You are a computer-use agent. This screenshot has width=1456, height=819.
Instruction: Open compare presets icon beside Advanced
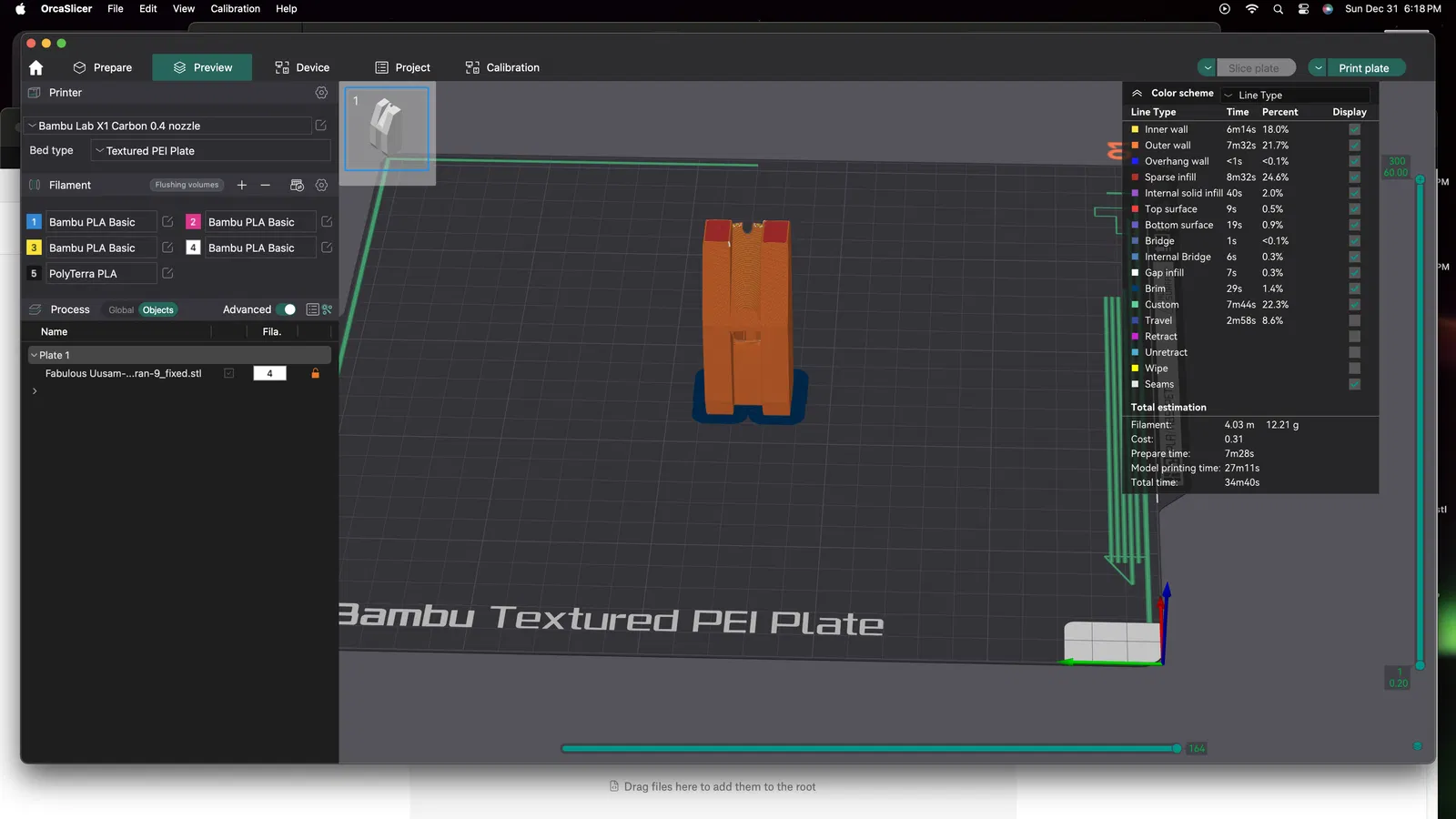point(327,309)
